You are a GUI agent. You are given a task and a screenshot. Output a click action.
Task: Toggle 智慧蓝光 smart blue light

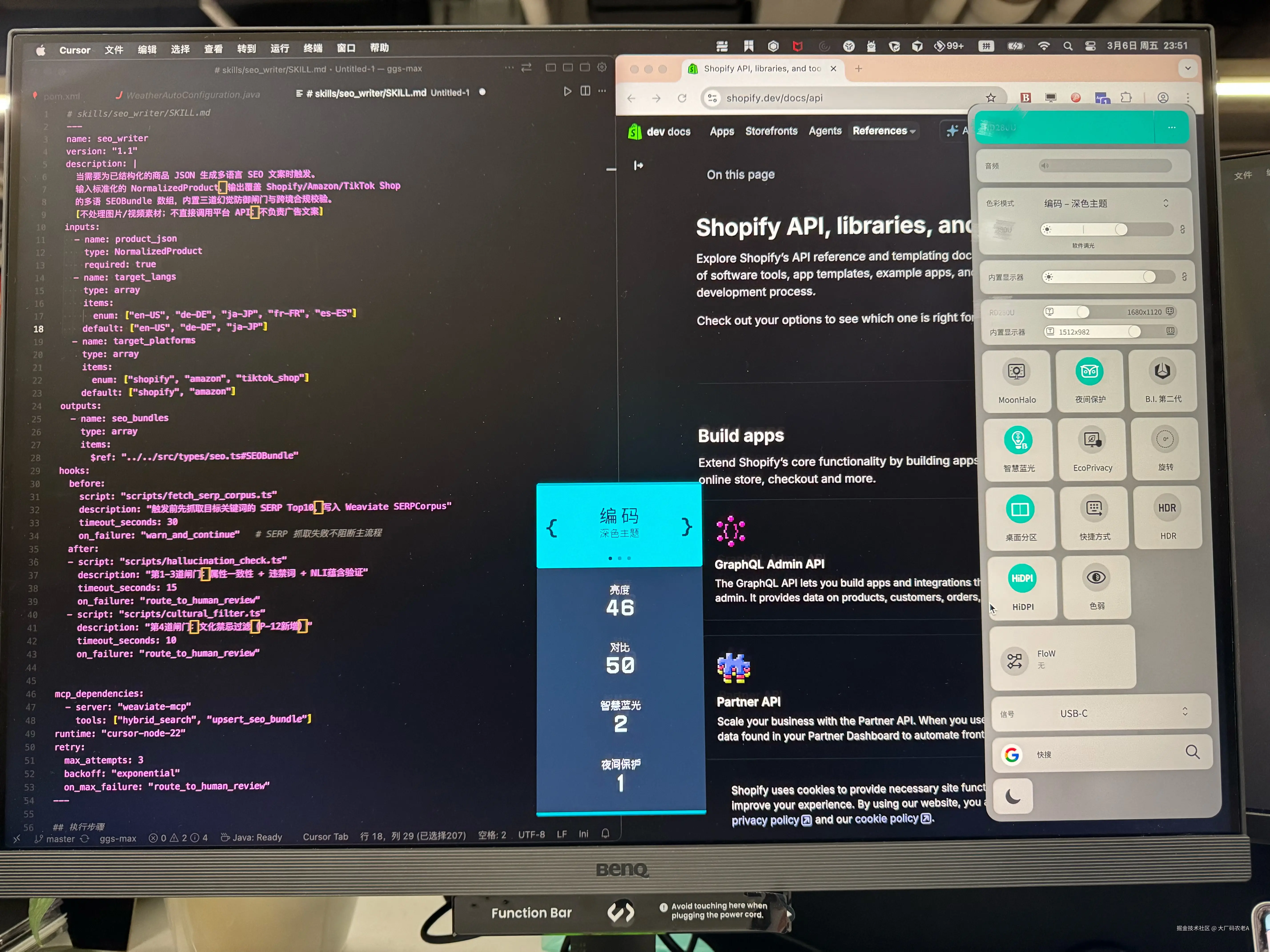point(1019,440)
